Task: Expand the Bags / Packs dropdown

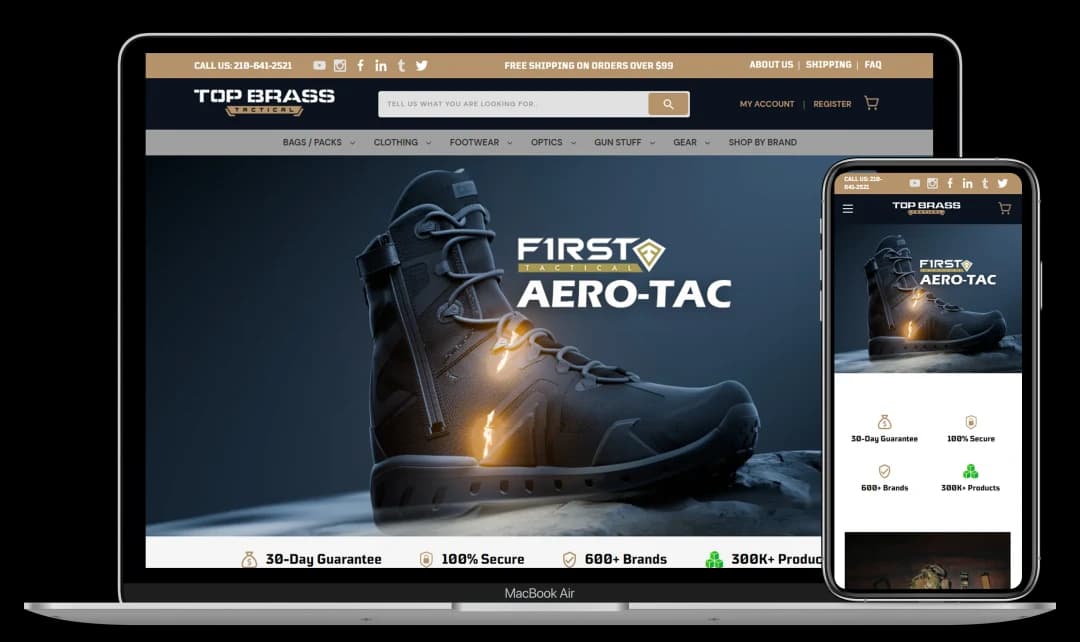Action: coord(318,143)
